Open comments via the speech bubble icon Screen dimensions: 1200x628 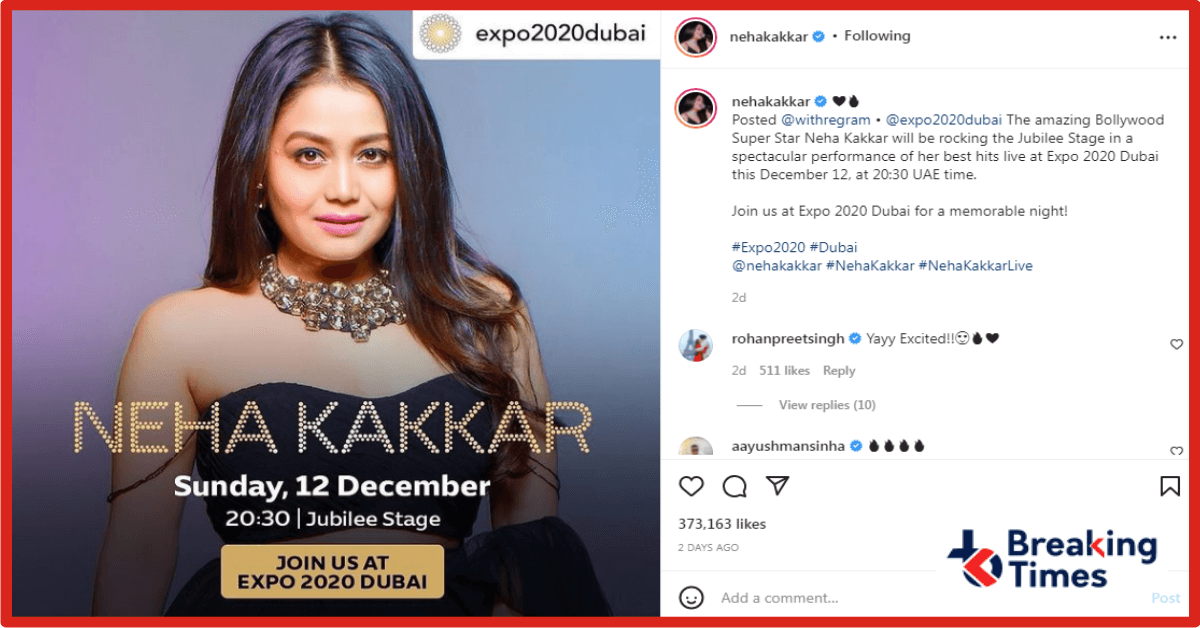[x=735, y=486]
